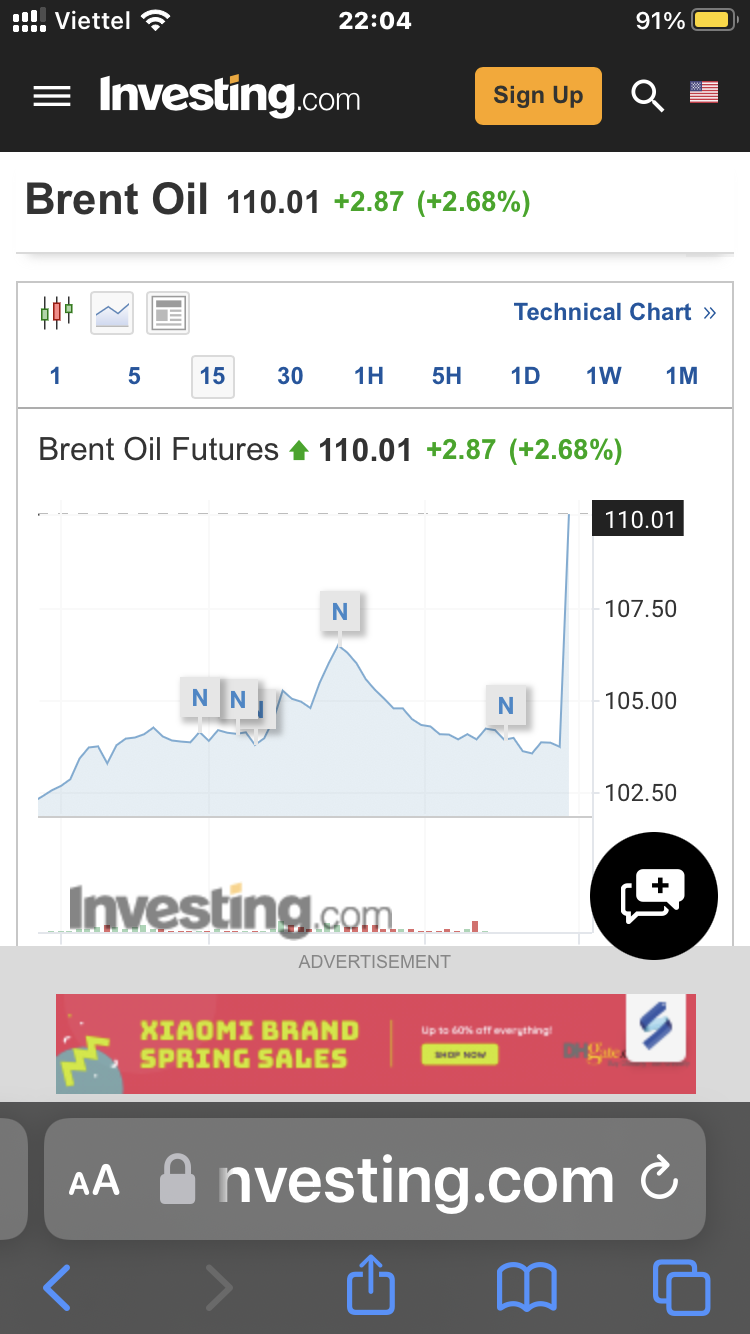Viewport: 750px width, 1334px height.
Task: Choose the 30 minute interval
Action: point(290,376)
